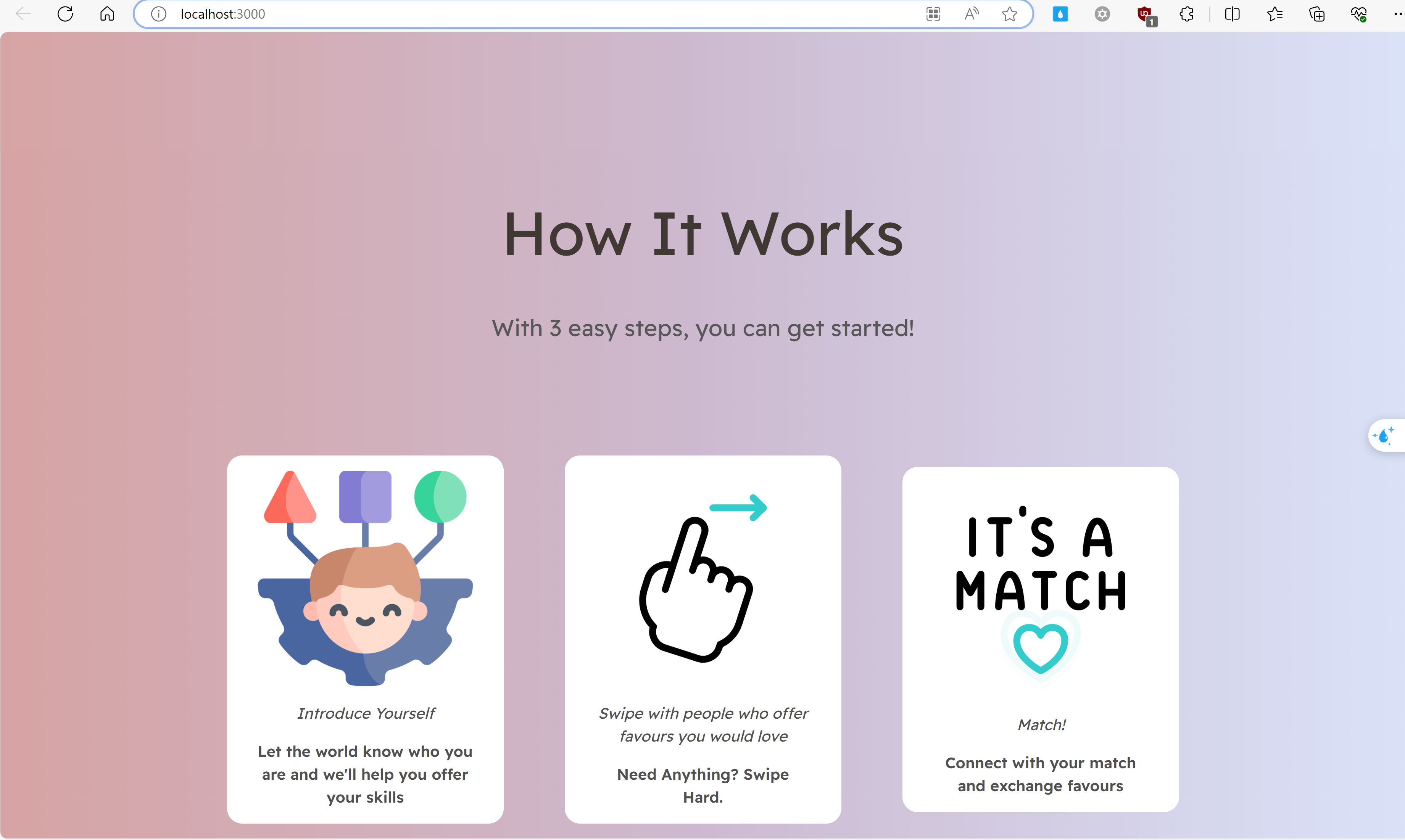Open the Favorites list
The image size is (1405, 840).
click(1274, 14)
